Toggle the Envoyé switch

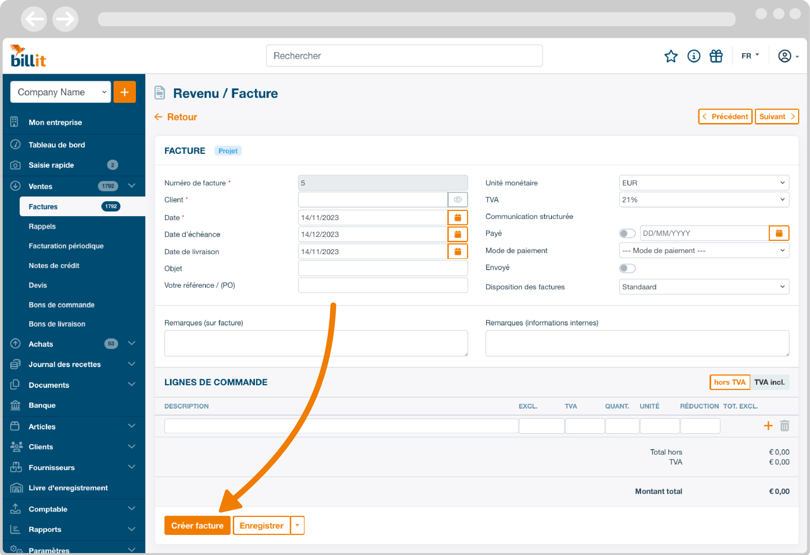click(x=627, y=268)
